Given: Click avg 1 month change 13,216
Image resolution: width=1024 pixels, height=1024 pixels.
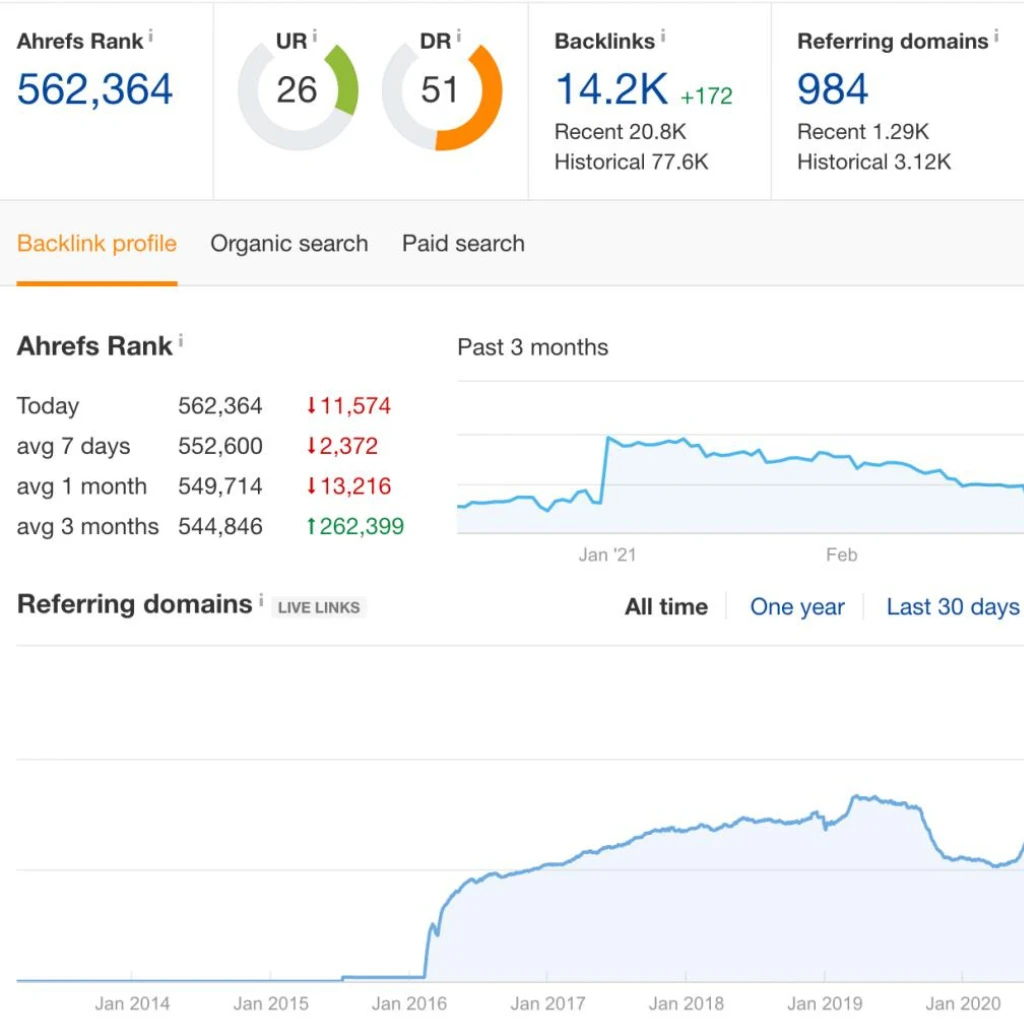Looking at the screenshot, I should pyautogui.click(x=349, y=487).
